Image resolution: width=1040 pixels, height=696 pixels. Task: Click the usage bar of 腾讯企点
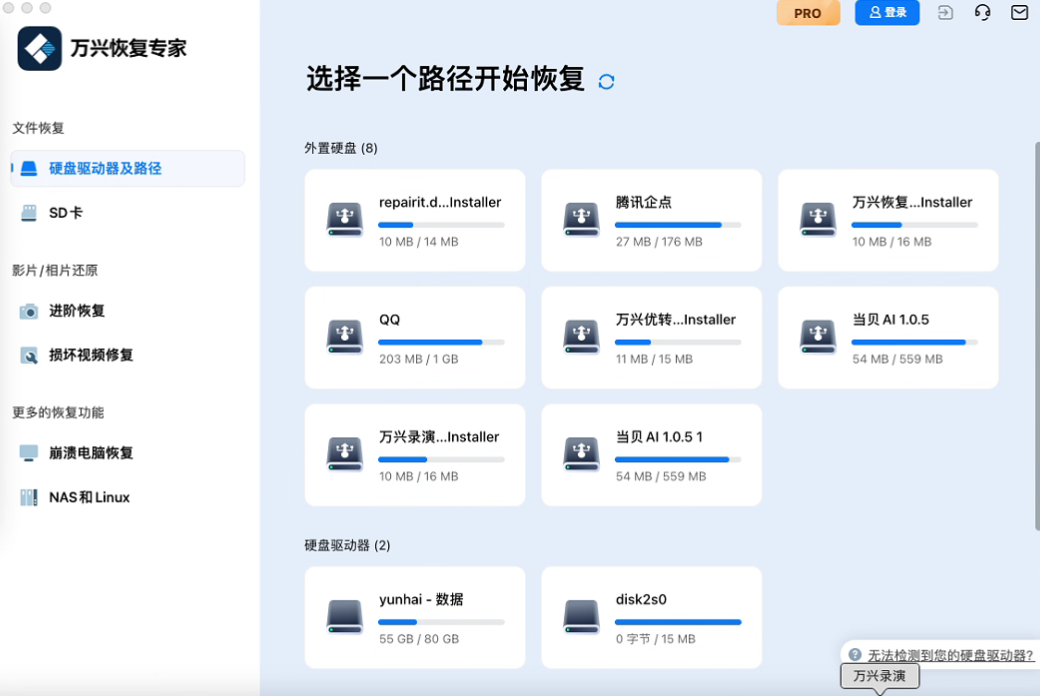pyautogui.click(x=678, y=225)
